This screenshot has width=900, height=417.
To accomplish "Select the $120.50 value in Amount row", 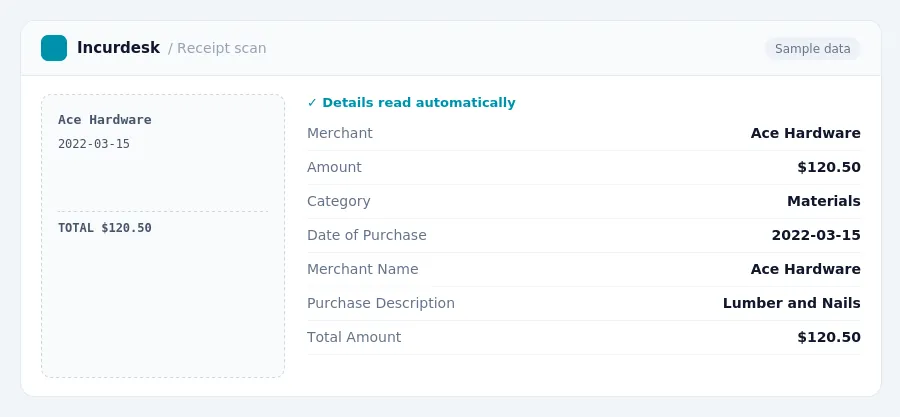I will point(829,167).
